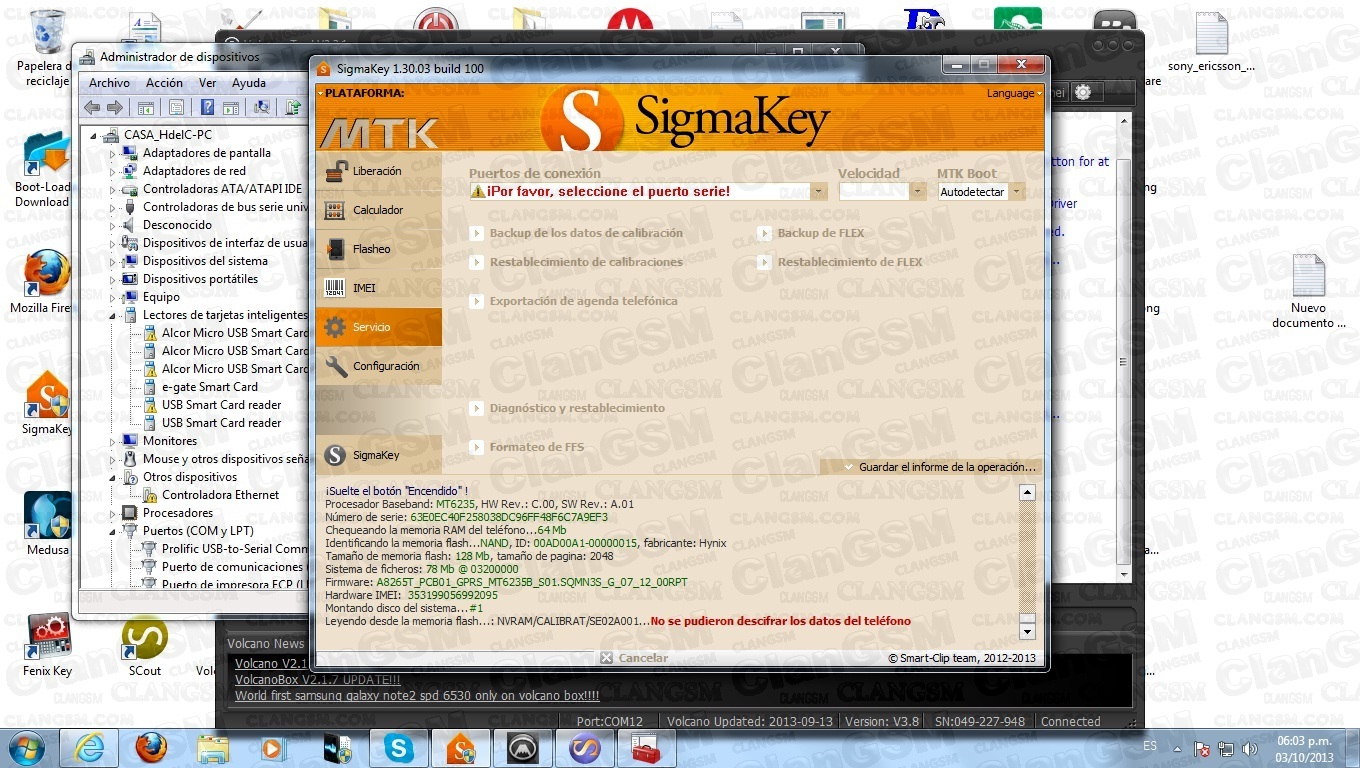The image size is (1360, 768).
Task: Expand Adaptadores de red node
Action: coord(113,171)
